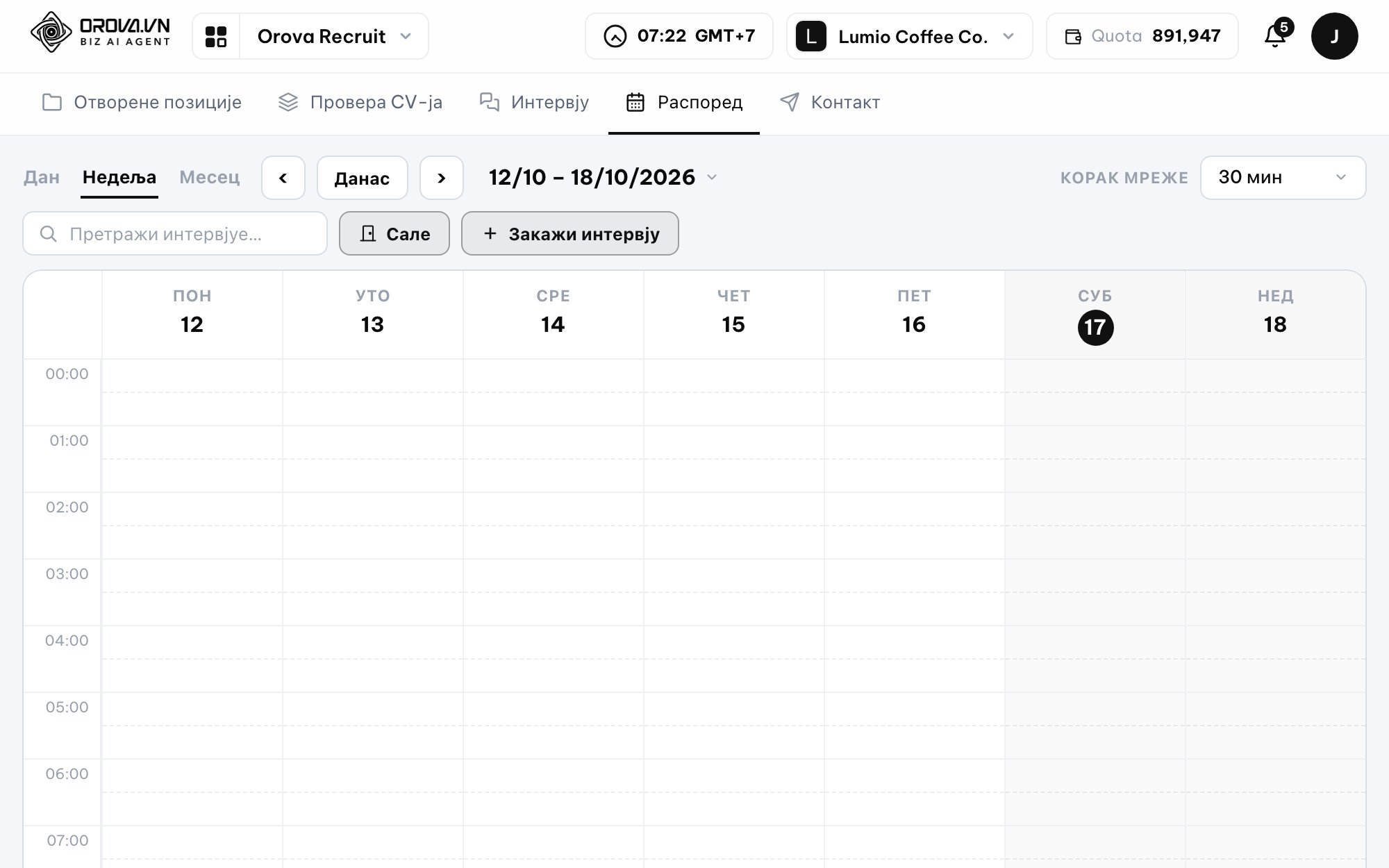Click the clock timezone icon
Viewport: 1389px width, 868px height.
tap(615, 36)
